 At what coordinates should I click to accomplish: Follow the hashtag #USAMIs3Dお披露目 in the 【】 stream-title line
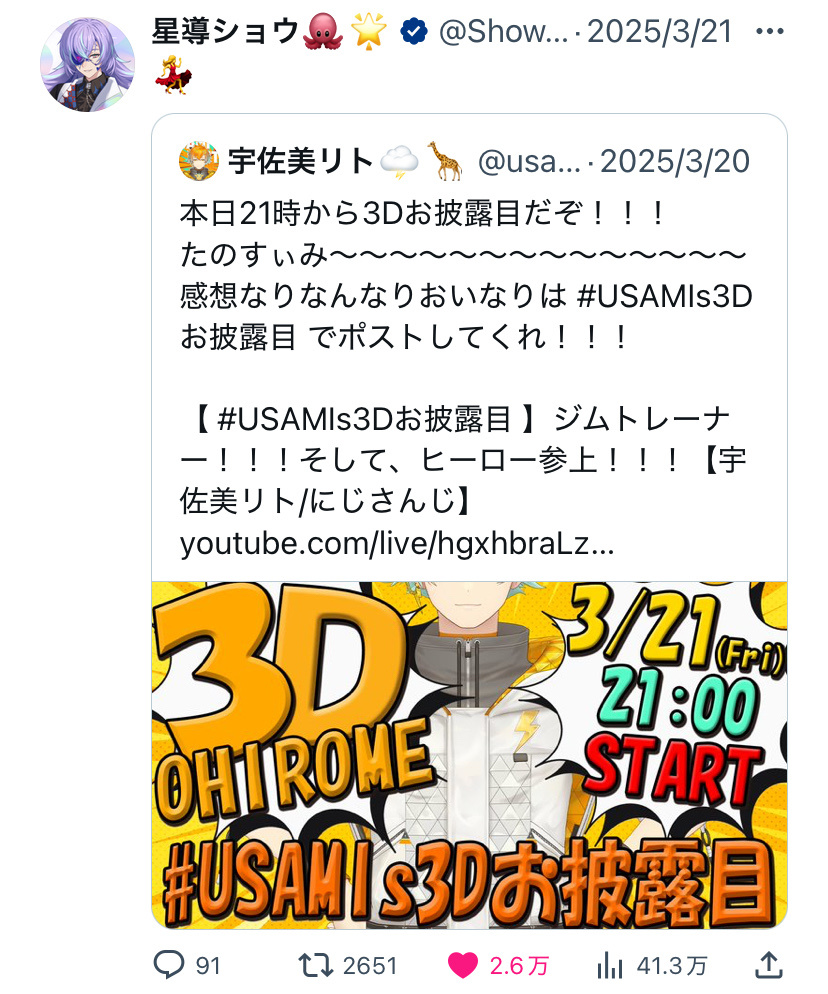tap(364, 419)
